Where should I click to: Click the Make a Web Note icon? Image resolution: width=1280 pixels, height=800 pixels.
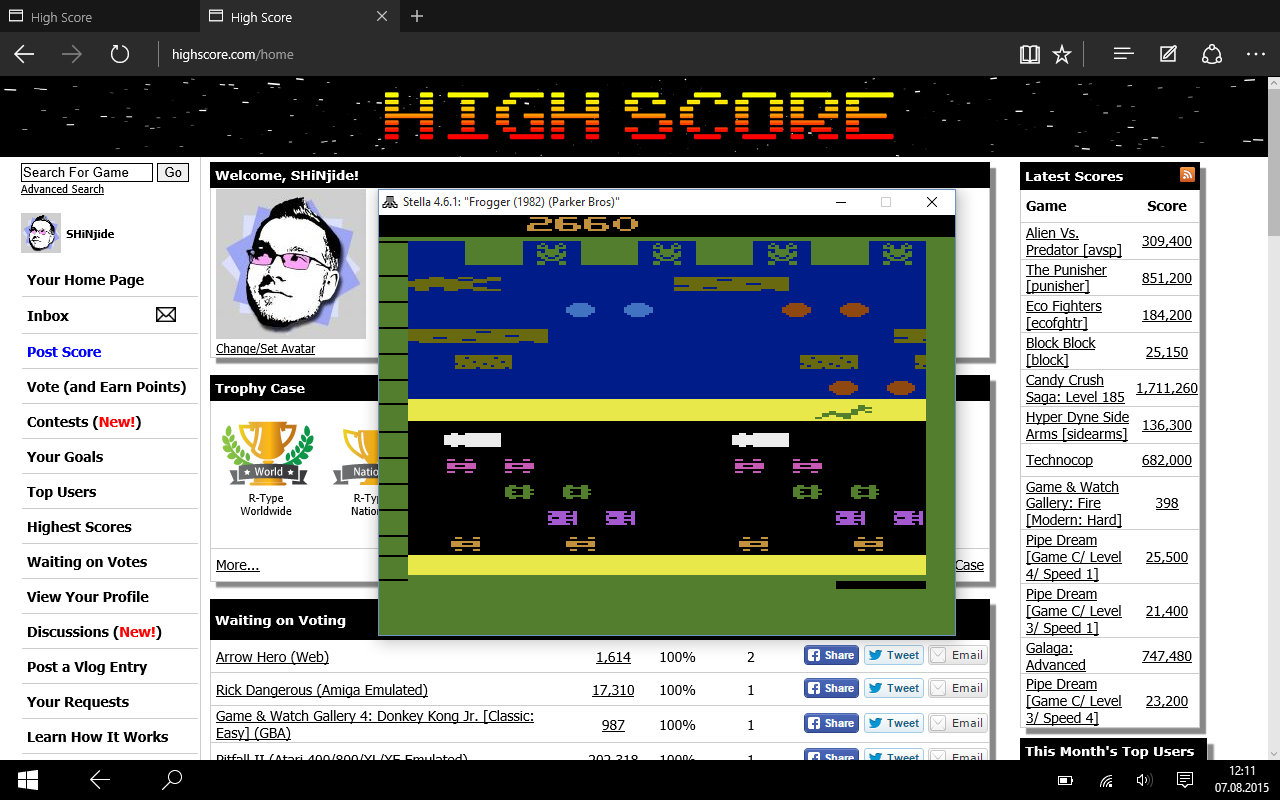click(1167, 54)
